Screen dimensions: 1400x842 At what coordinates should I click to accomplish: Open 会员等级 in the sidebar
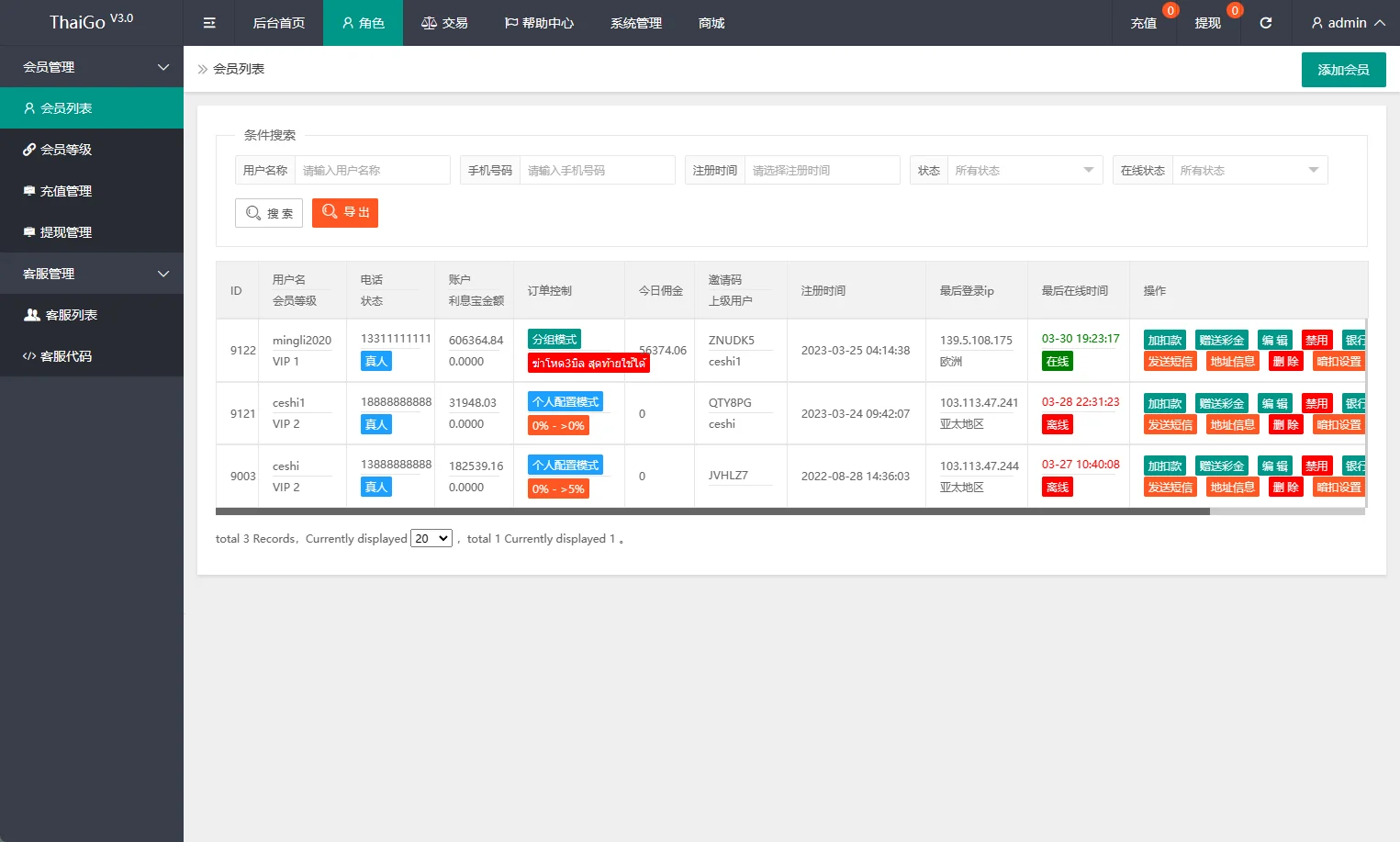66,150
